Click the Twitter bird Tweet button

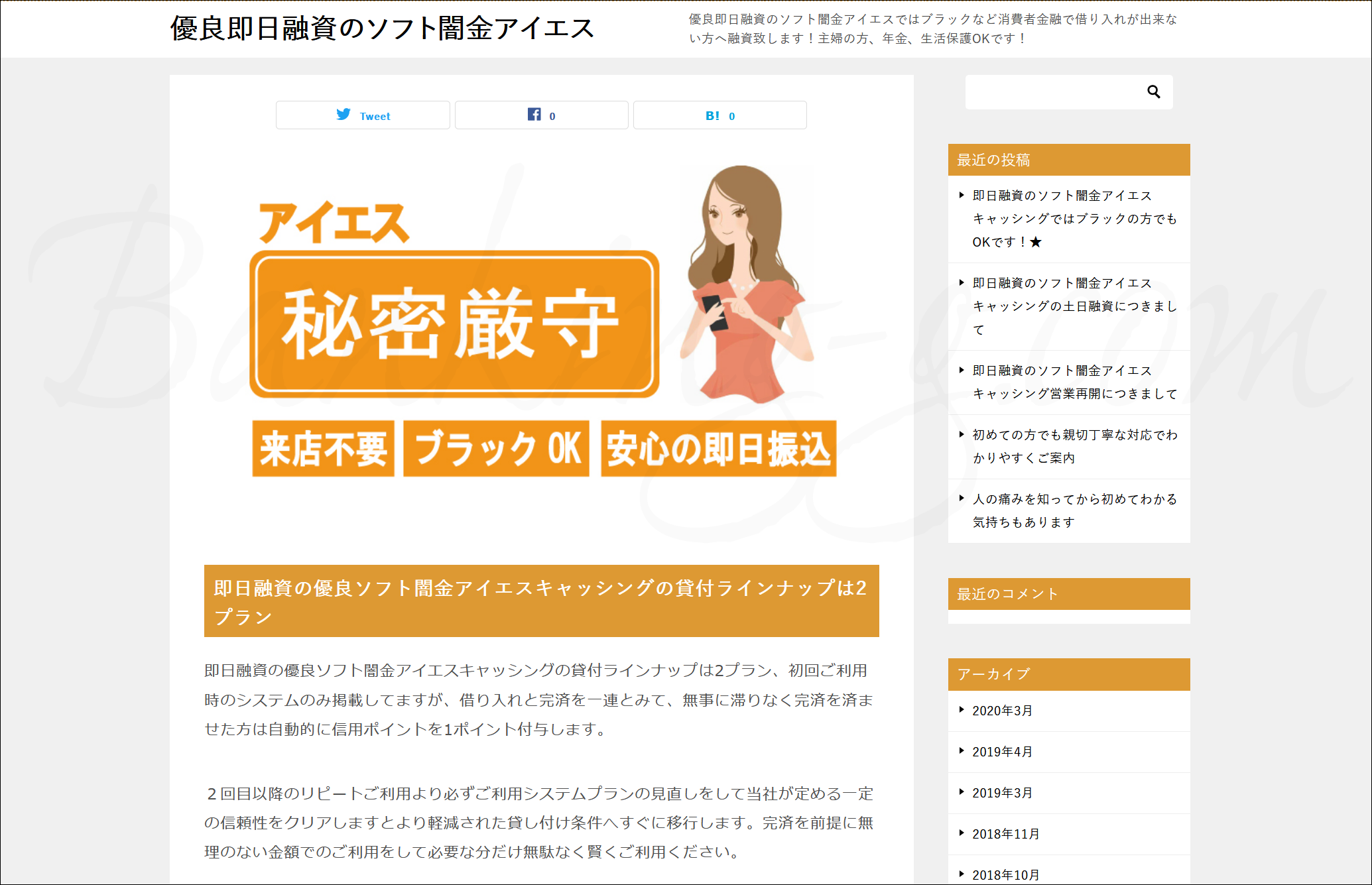(x=363, y=115)
